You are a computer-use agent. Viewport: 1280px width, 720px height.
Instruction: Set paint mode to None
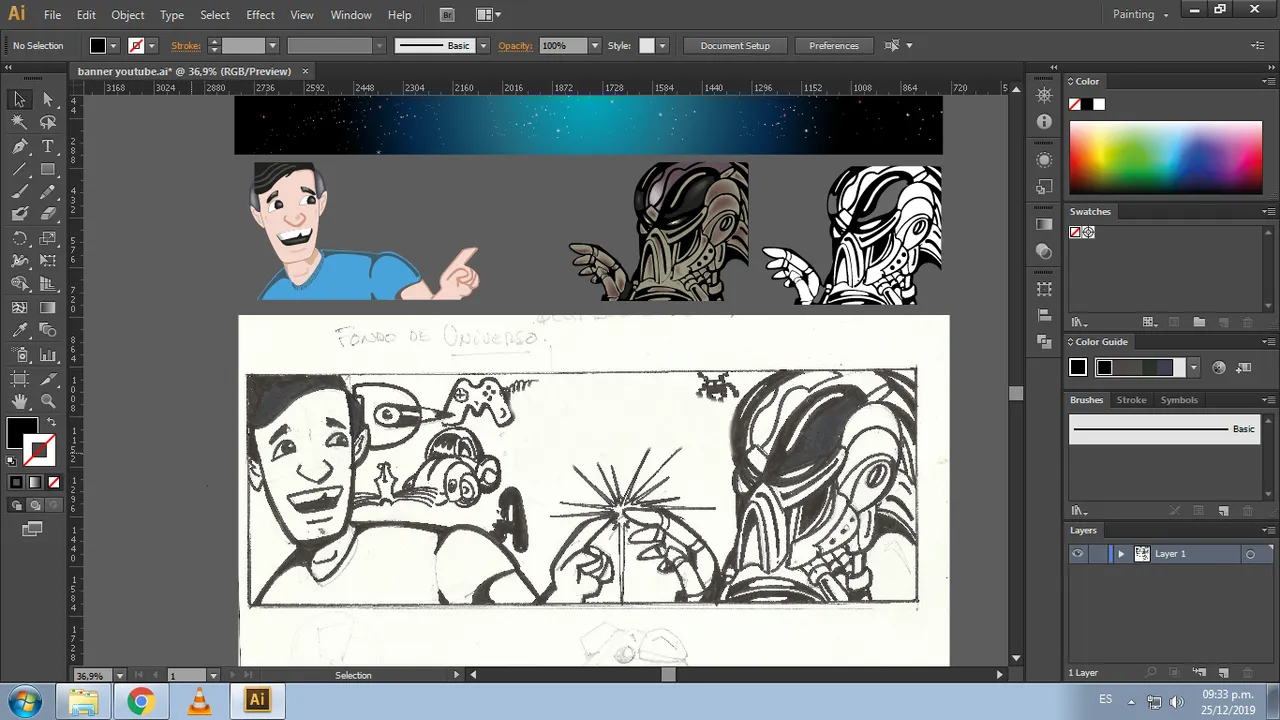click(54, 482)
